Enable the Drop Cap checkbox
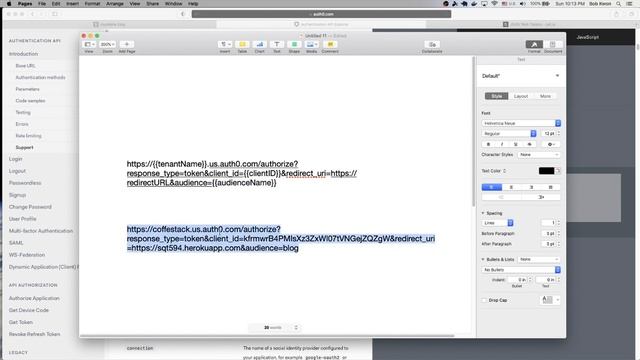Image resolution: width=640 pixels, height=360 pixels. point(484,300)
